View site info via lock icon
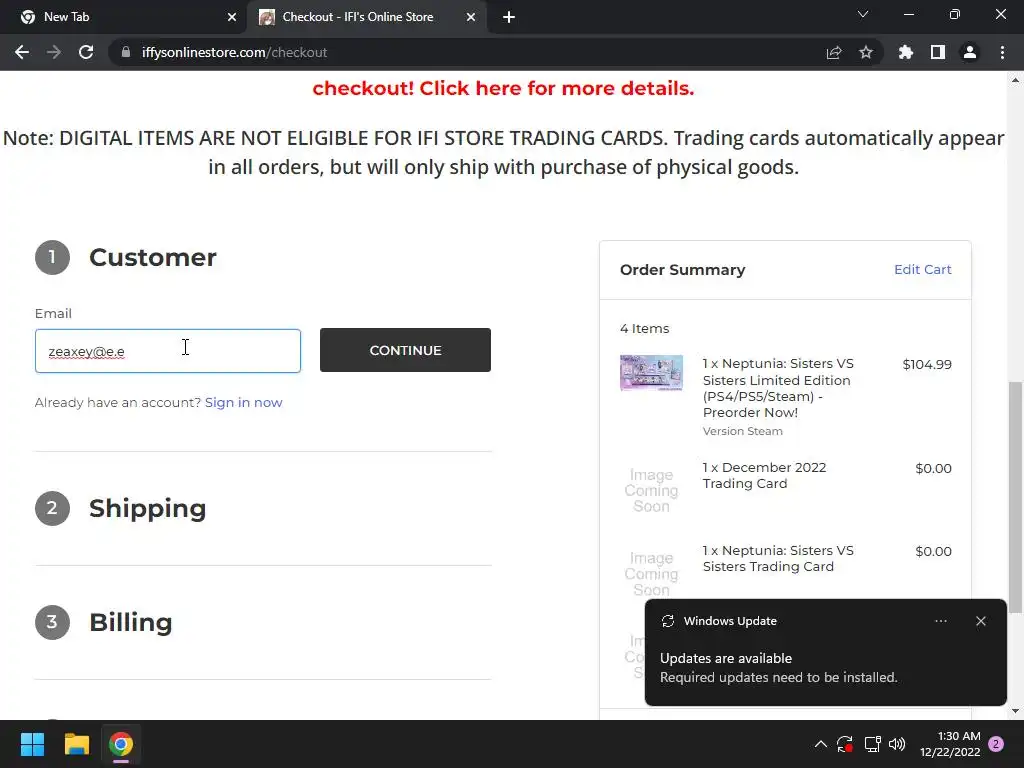 click(125, 52)
